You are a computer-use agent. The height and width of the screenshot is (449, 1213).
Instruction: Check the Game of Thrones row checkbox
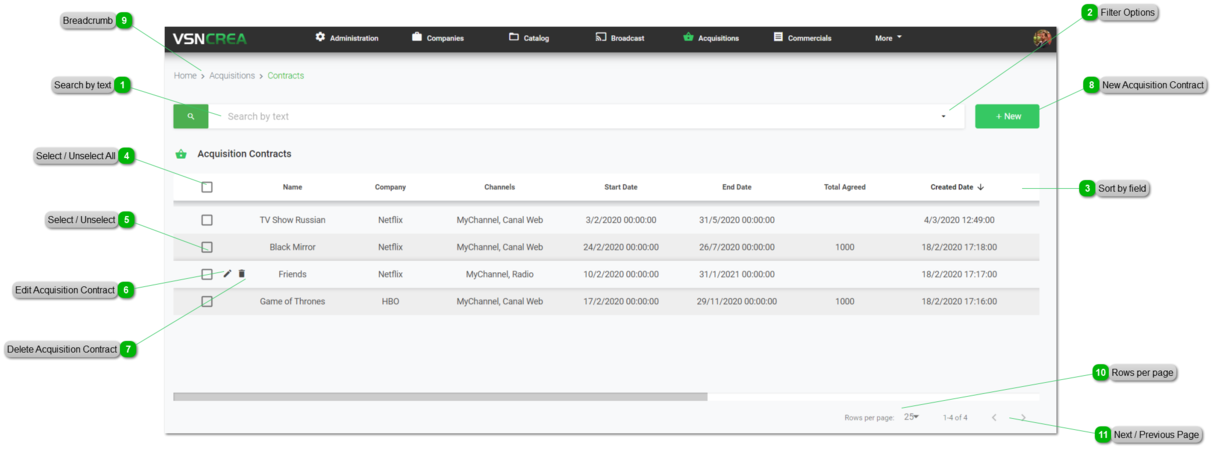coord(207,301)
